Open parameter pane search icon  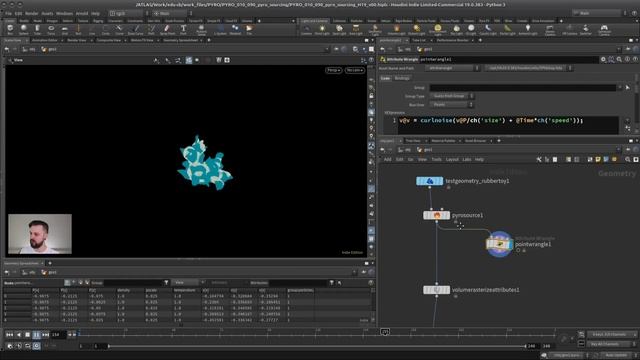pyautogui.click(x=620, y=59)
